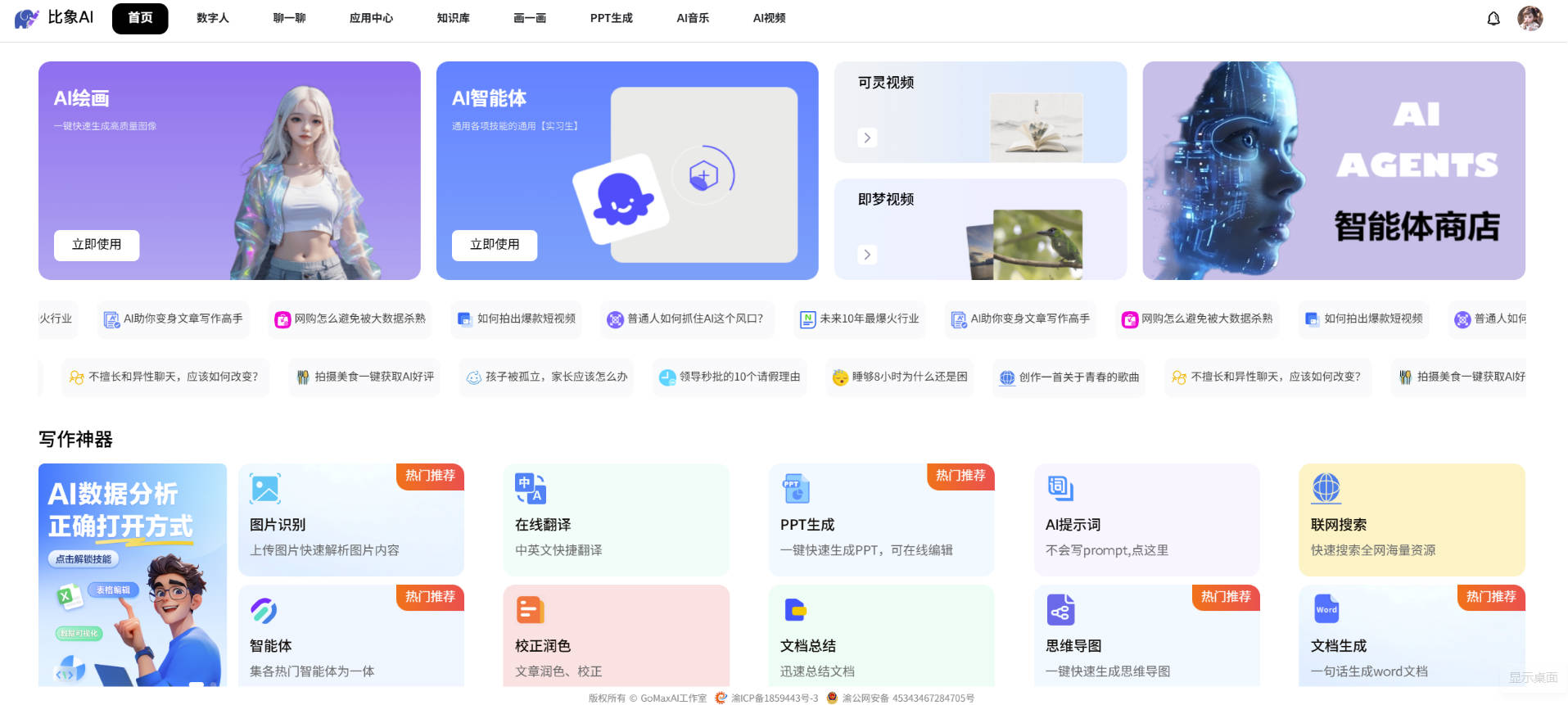Click the 写作神器 section heading
Viewport: 1568px width, 705px height.
point(75,440)
